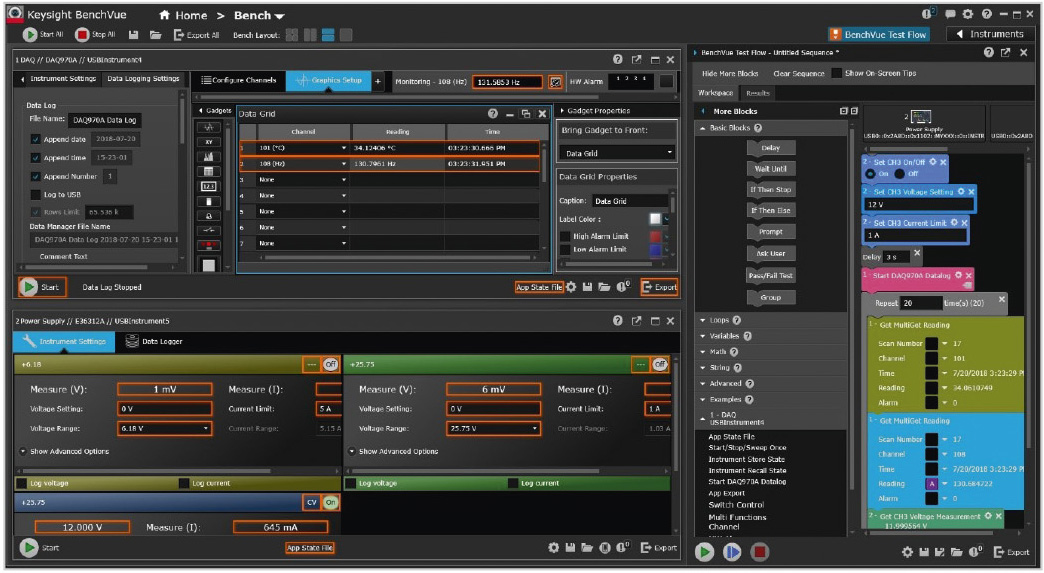Open settings gear on Start DAQ970A Datalog block
The image size is (1044, 573).
(958, 275)
